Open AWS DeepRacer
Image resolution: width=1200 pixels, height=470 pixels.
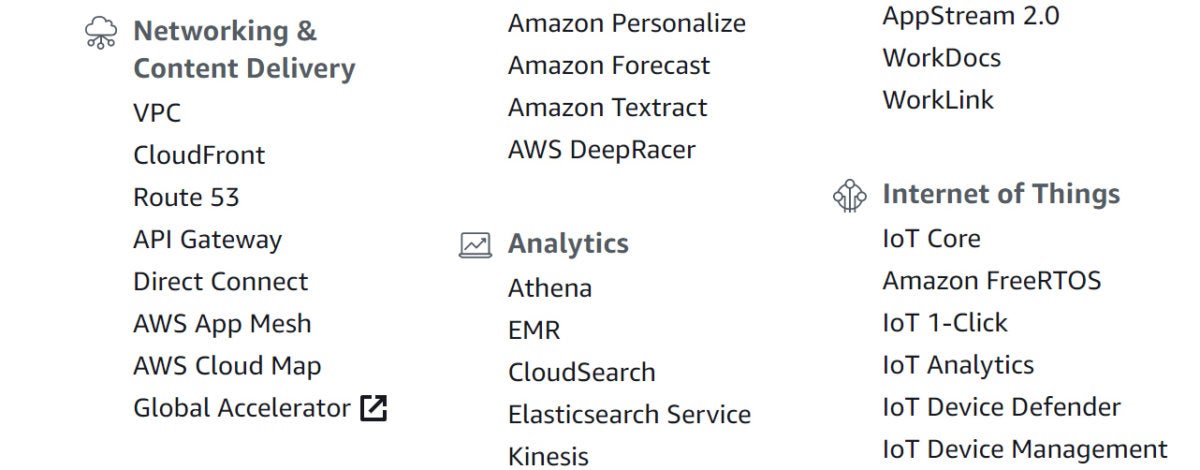pyautogui.click(x=601, y=150)
